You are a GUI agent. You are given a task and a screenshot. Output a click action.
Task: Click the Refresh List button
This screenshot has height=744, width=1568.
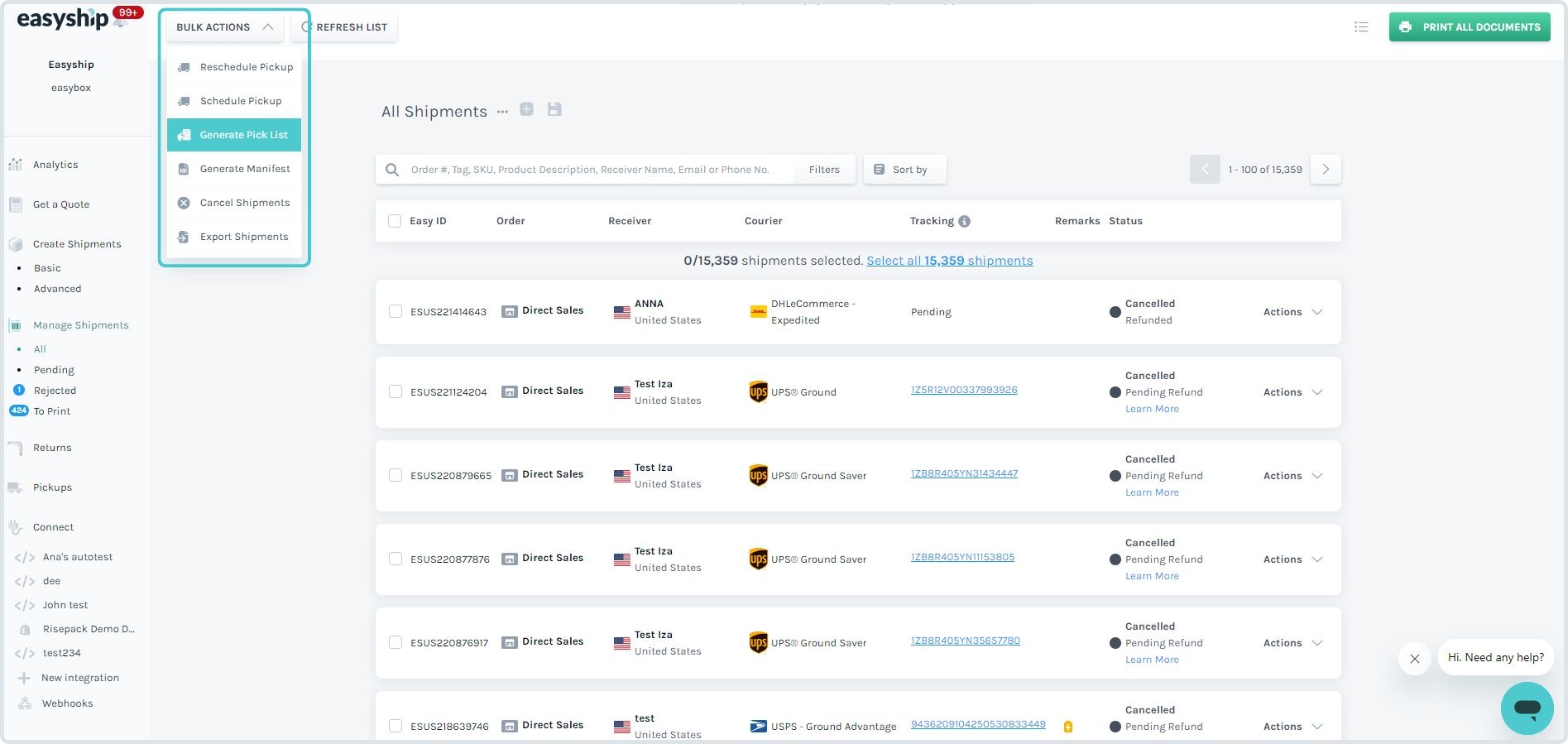click(x=344, y=27)
